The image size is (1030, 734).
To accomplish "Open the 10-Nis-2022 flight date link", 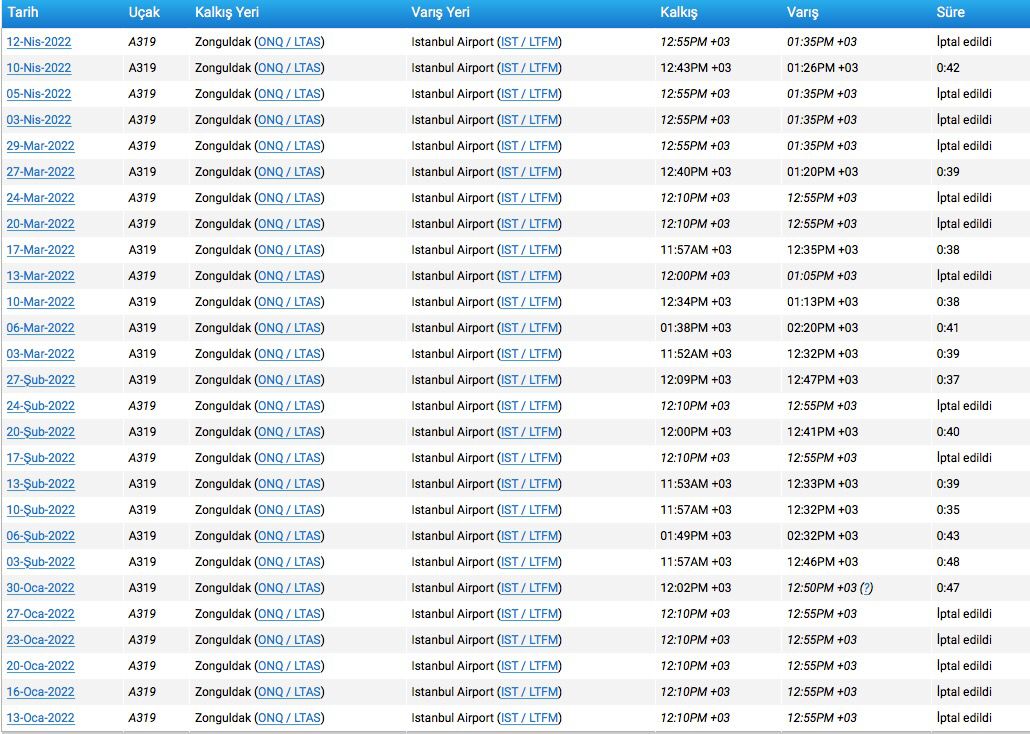I will tap(39, 68).
